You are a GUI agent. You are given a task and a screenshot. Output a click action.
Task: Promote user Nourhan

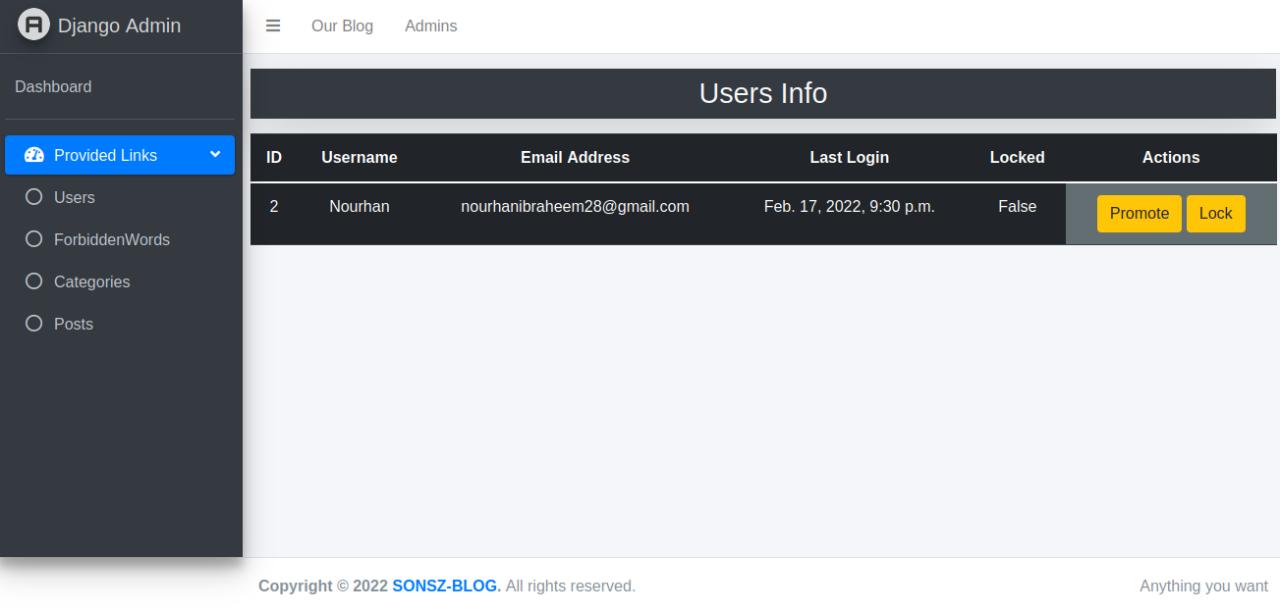(1139, 213)
